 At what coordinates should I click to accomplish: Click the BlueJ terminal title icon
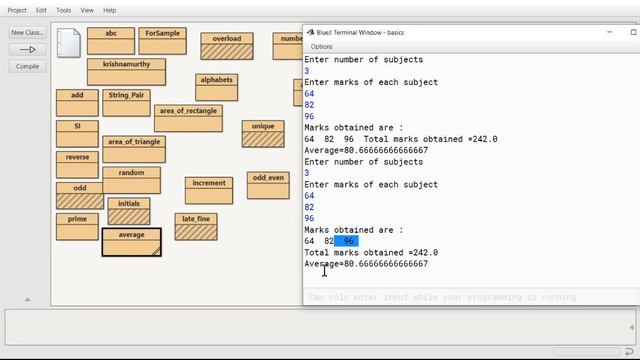(x=311, y=32)
